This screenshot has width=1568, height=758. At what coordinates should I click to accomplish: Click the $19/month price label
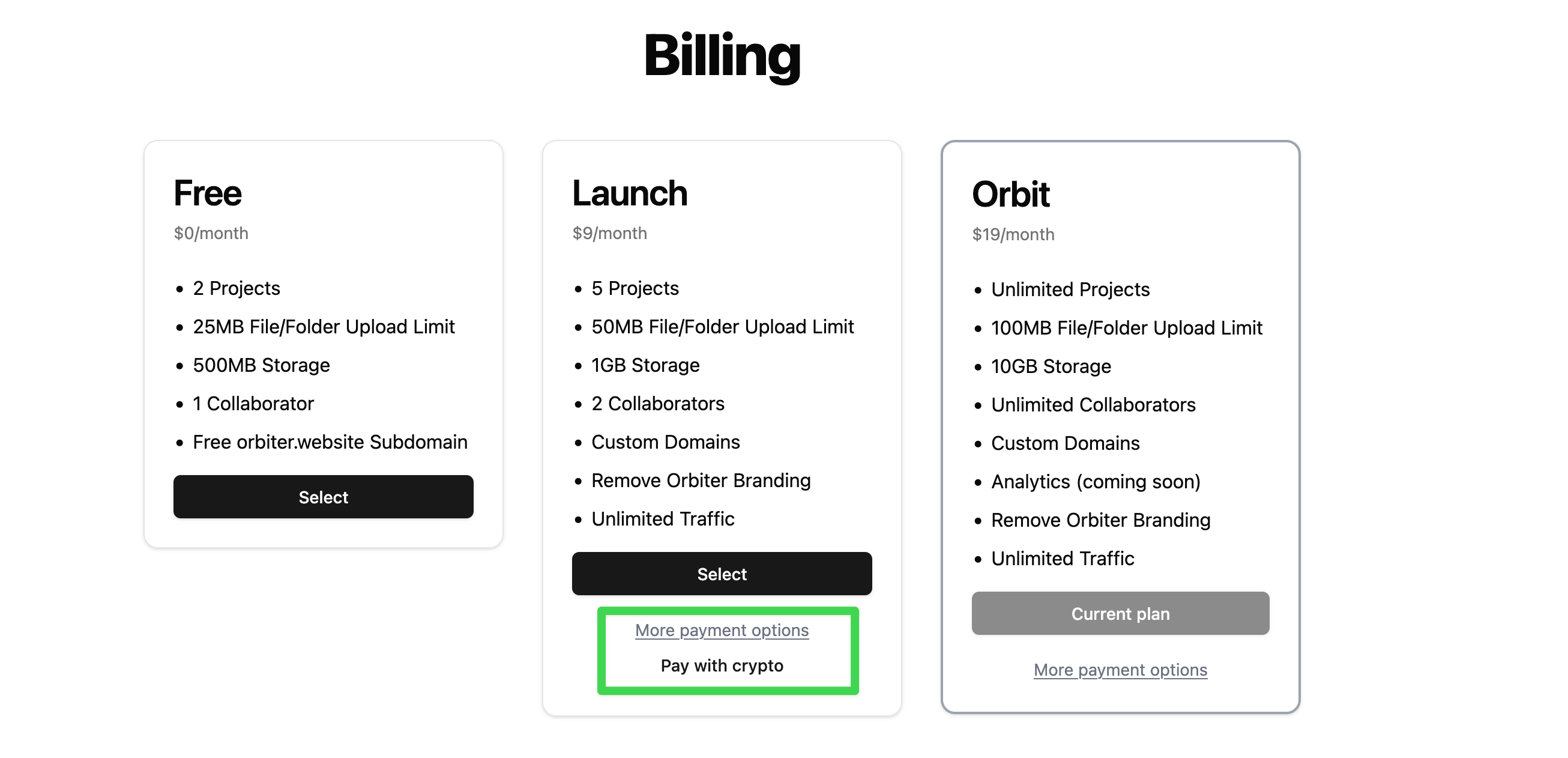click(x=1013, y=234)
